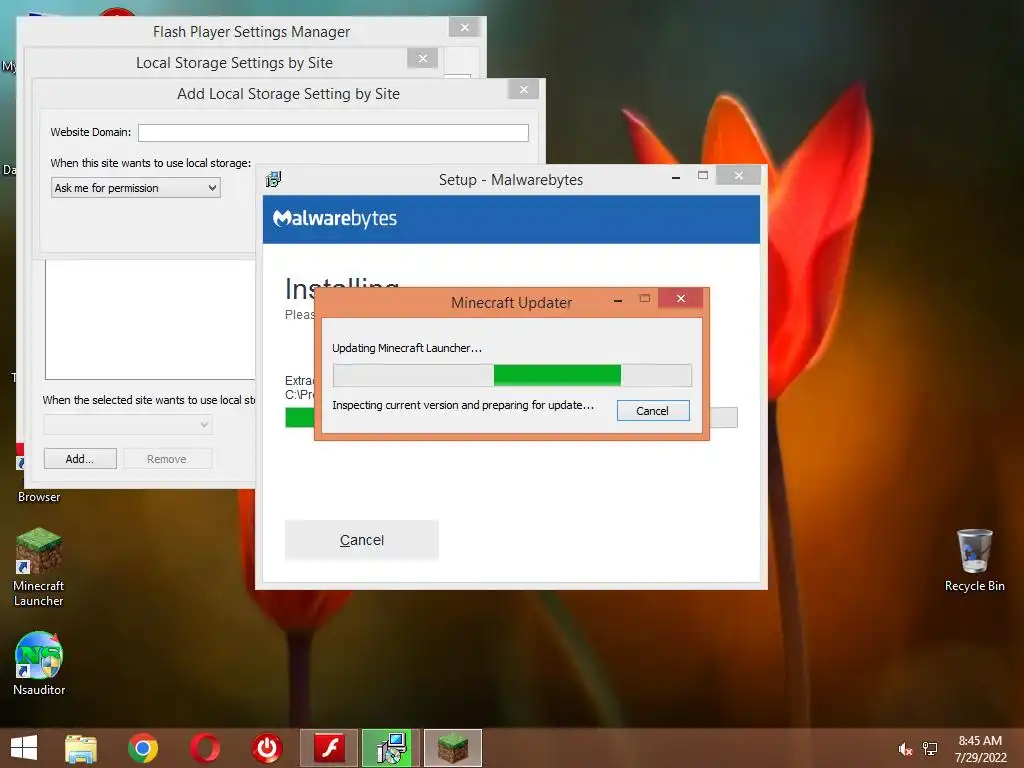
Task: Click the Malwarebytes install progress bar
Action: point(511,417)
